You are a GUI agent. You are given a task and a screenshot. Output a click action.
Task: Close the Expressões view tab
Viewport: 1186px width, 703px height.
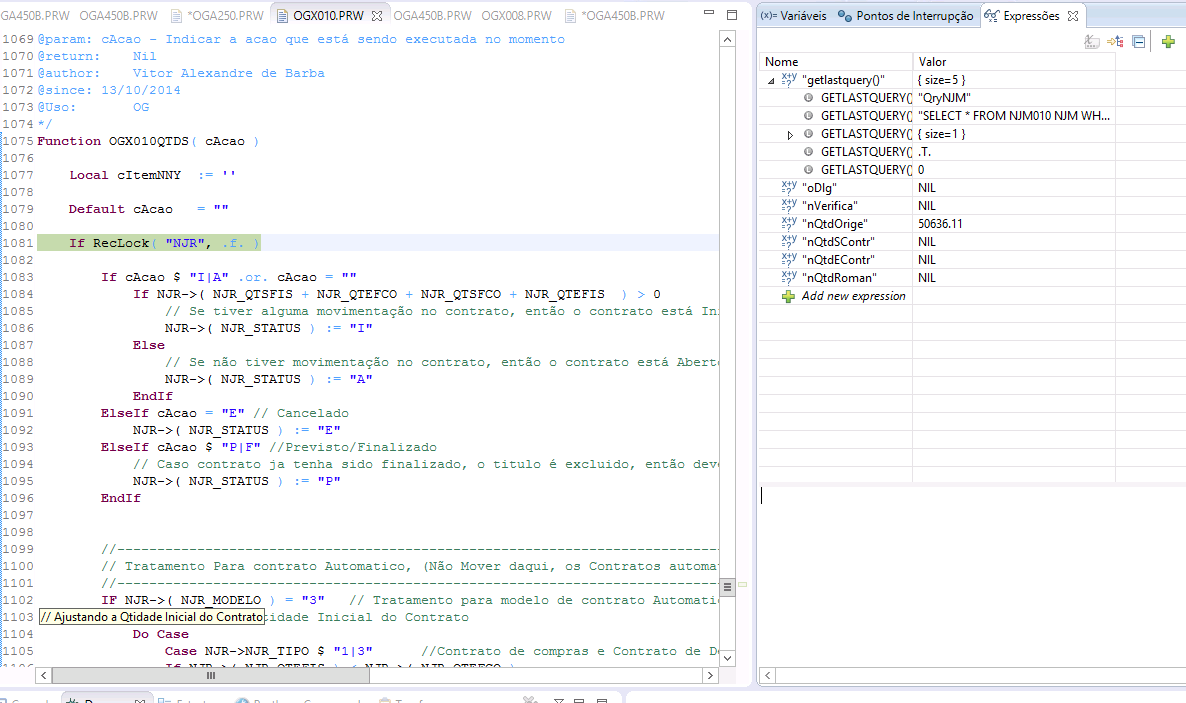pos(1072,17)
